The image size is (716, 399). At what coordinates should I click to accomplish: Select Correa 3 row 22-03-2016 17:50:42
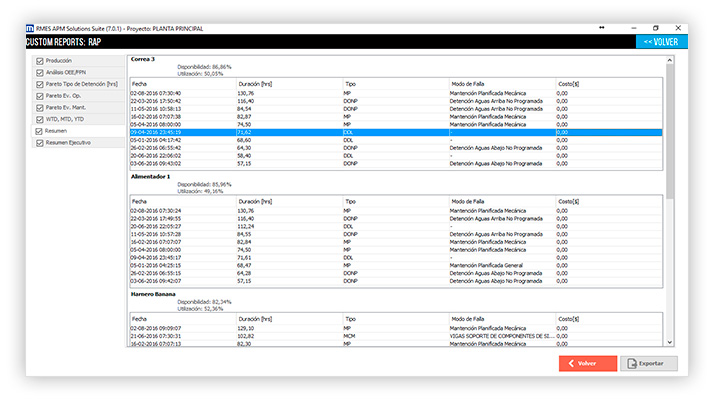(396, 101)
